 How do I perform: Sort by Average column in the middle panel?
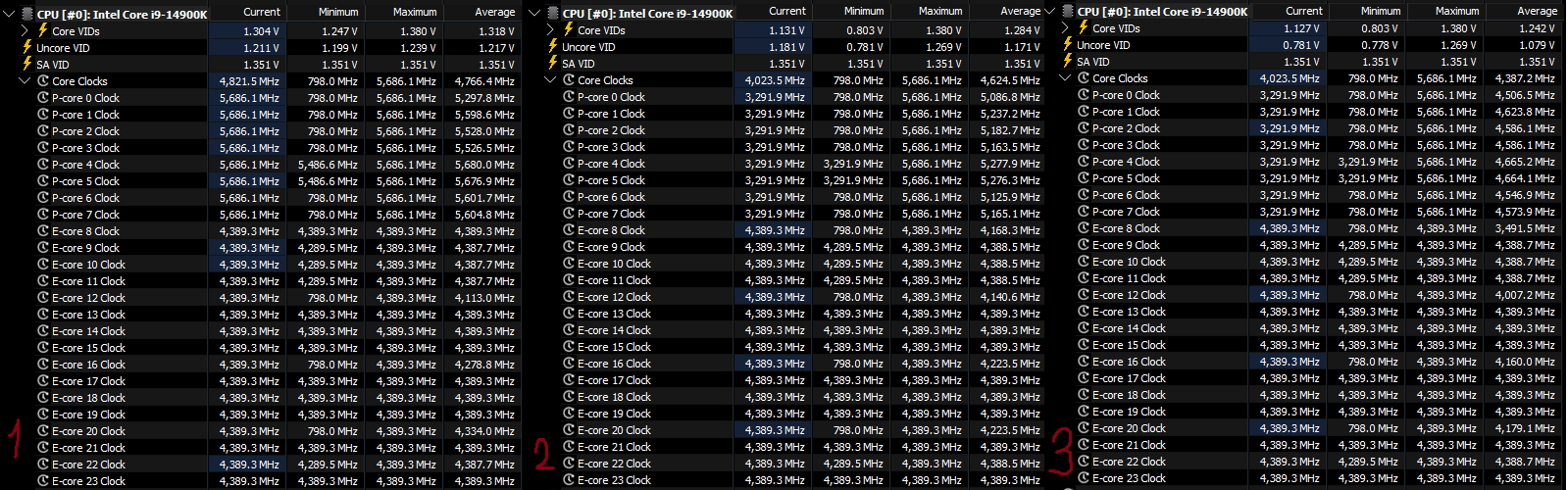click(1007, 11)
